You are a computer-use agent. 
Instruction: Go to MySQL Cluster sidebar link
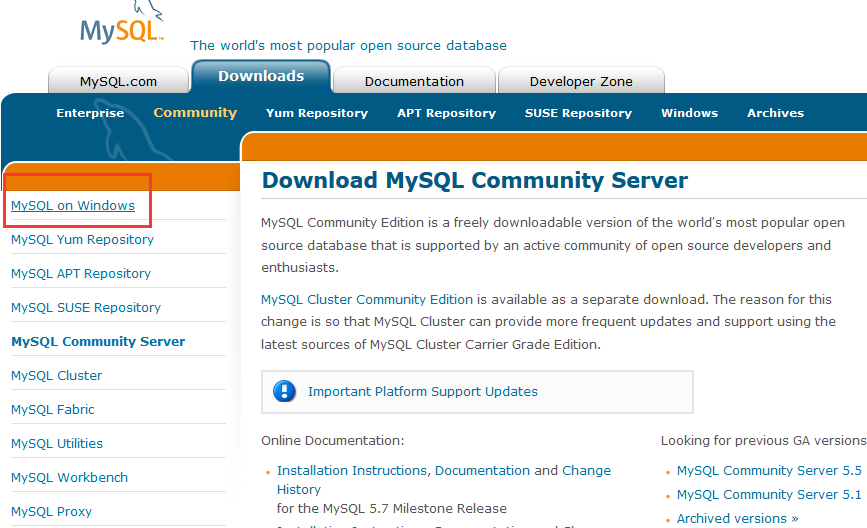coord(56,375)
